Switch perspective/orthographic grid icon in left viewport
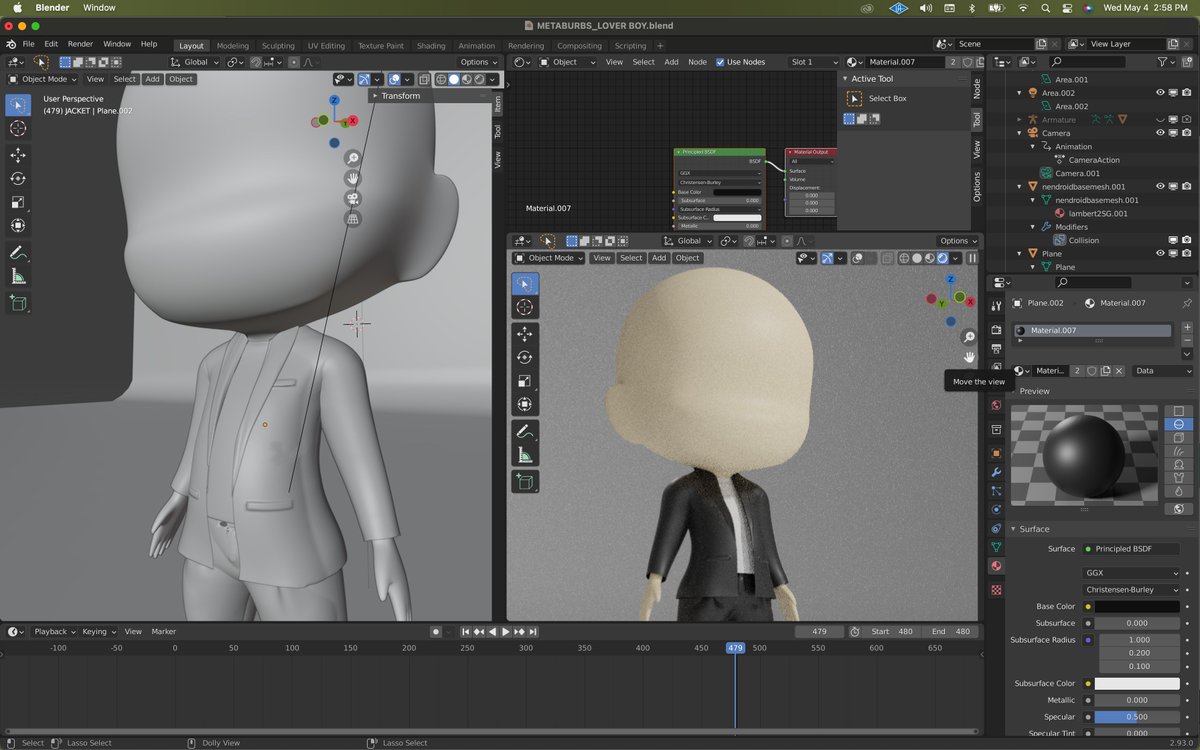Image resolution: width=1200 pixels, height=750 pixels. pos(352,218)
